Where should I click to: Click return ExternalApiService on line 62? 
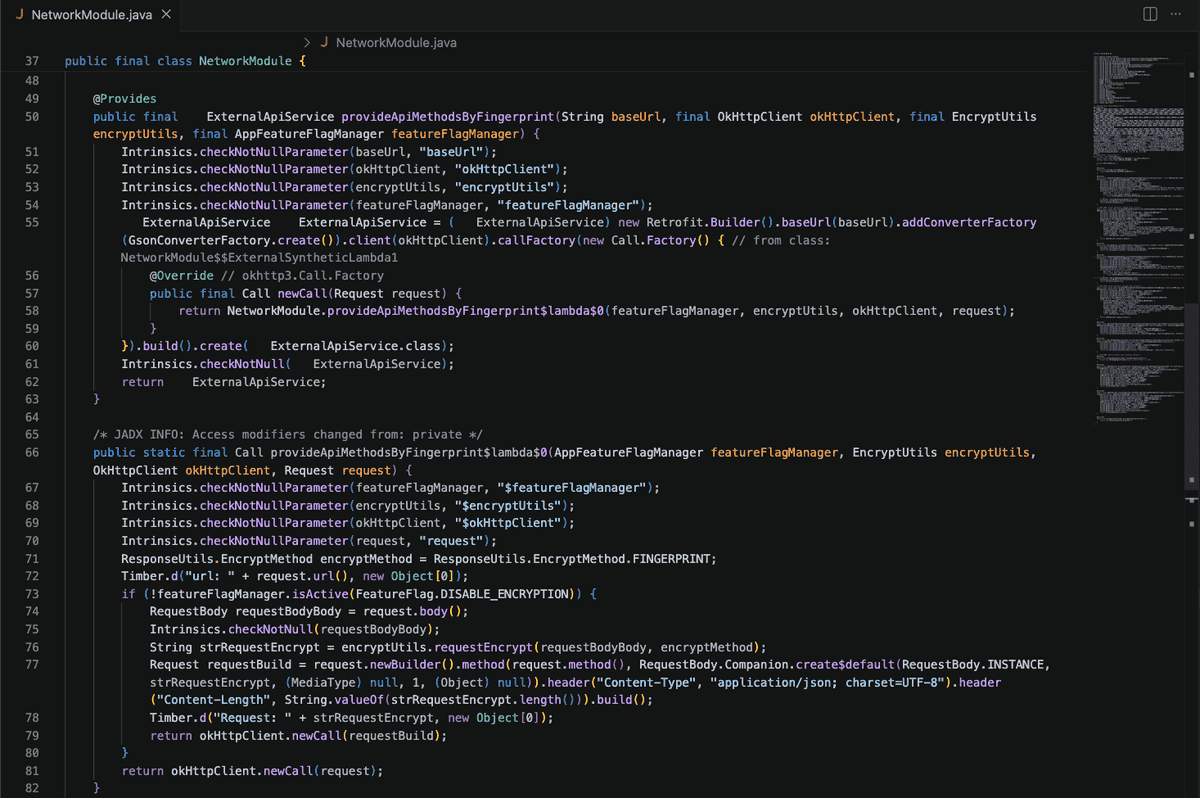tap(224, 381)
